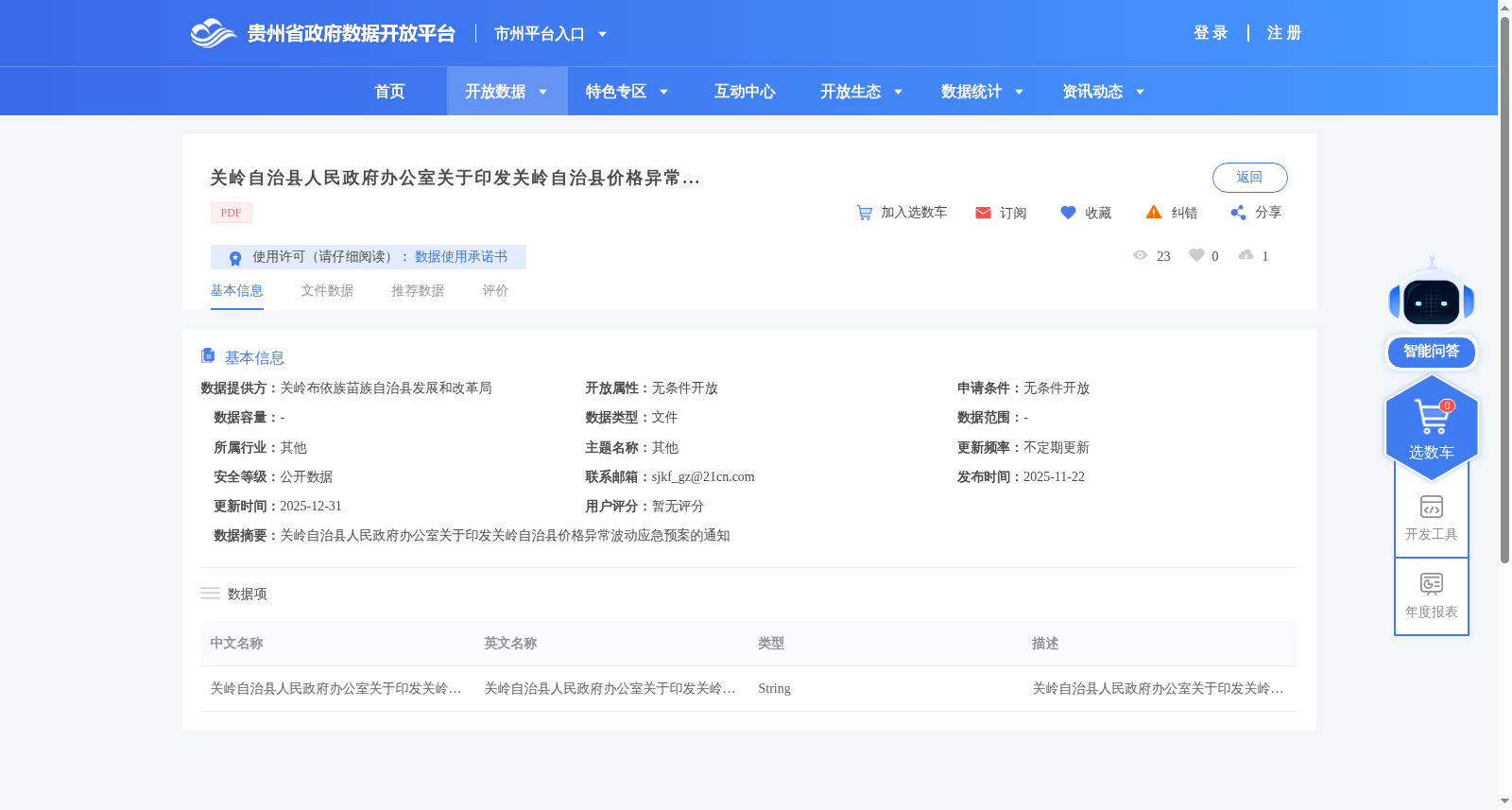The height and width of the screenshot is (810, 1512).
Task: Click the shopping cart icon beside 加入选数车
Action: pos(865,213)
